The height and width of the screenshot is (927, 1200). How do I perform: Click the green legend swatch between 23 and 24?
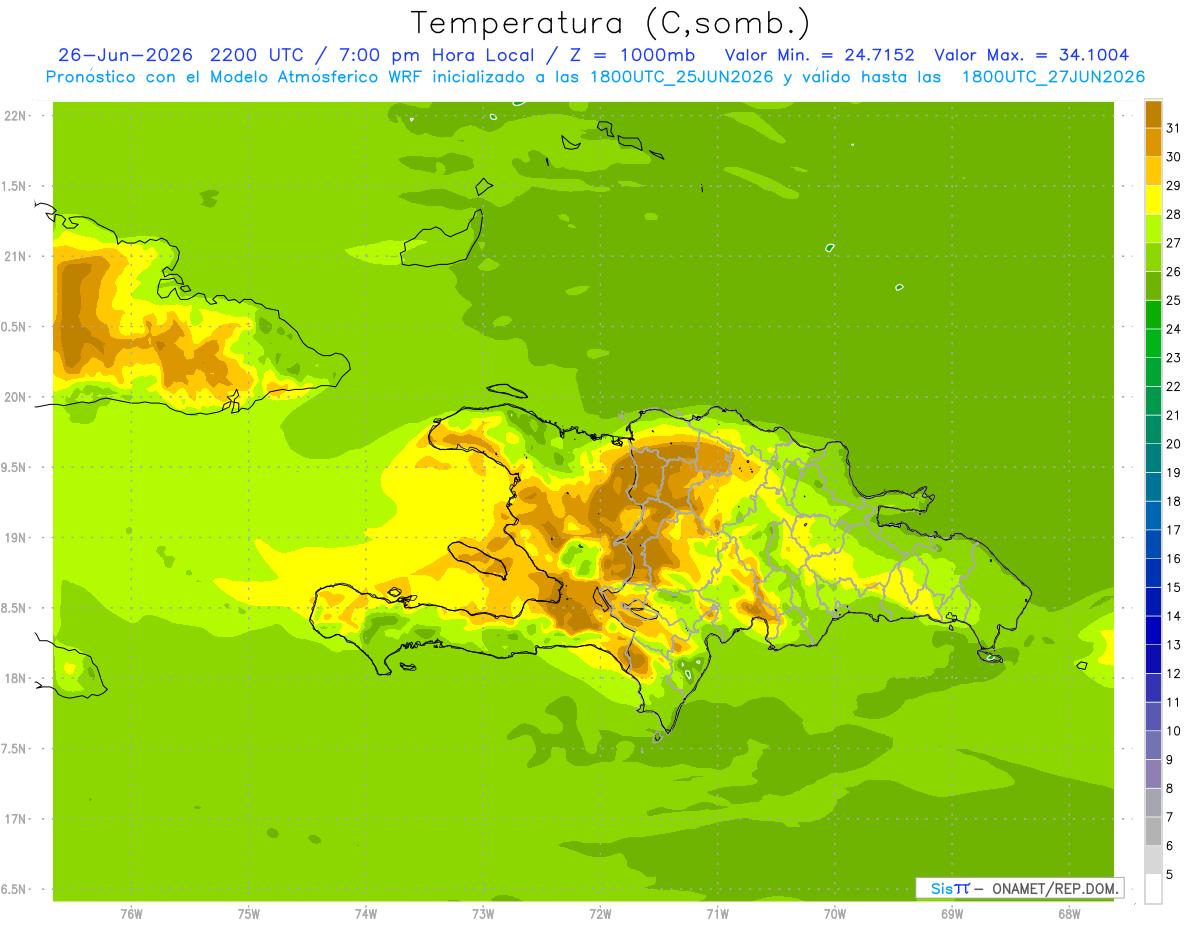click(x=1153, y=343)
